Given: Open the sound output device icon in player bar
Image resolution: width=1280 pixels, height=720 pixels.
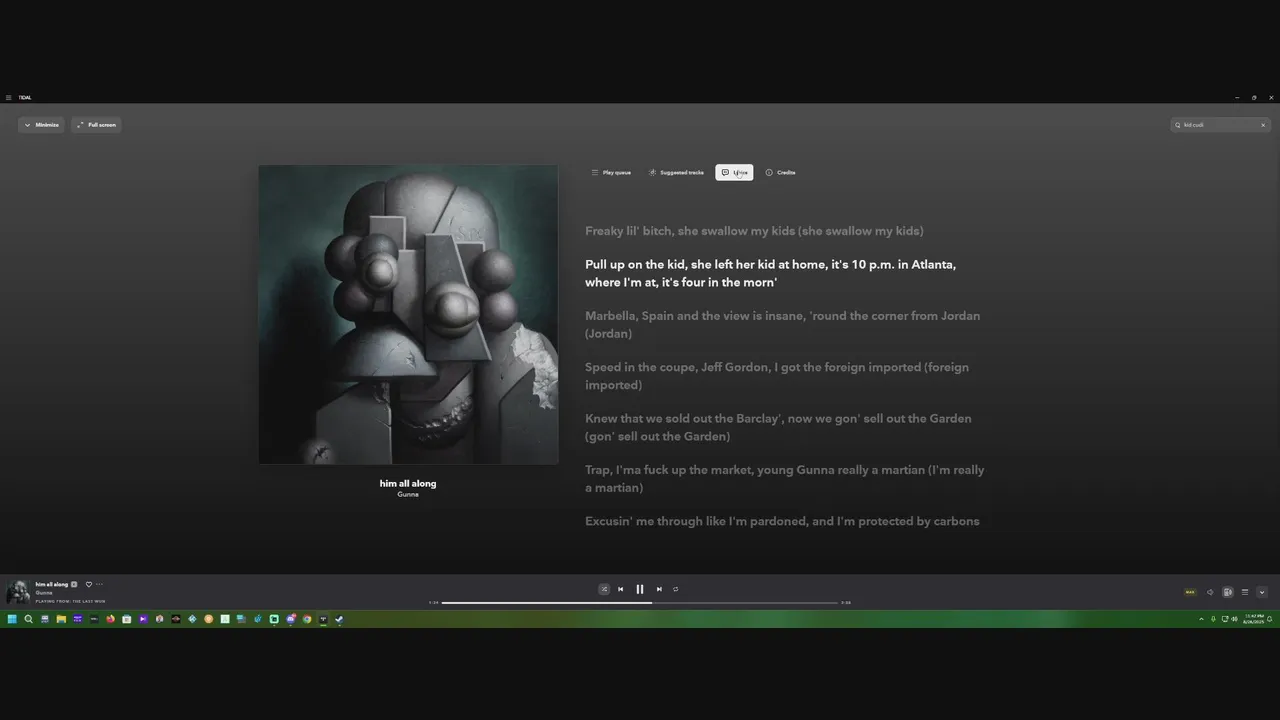Looking at the screenshot, I should click(x=1228, y=592).
